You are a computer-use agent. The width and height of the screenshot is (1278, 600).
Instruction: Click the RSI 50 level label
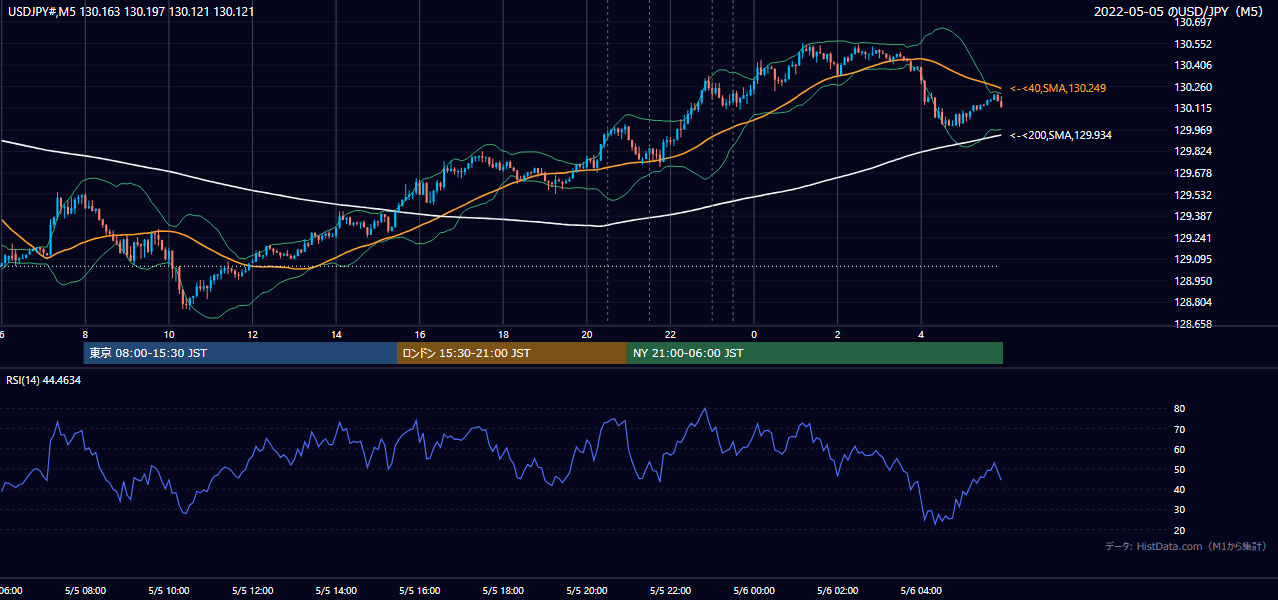(1179, 469)
